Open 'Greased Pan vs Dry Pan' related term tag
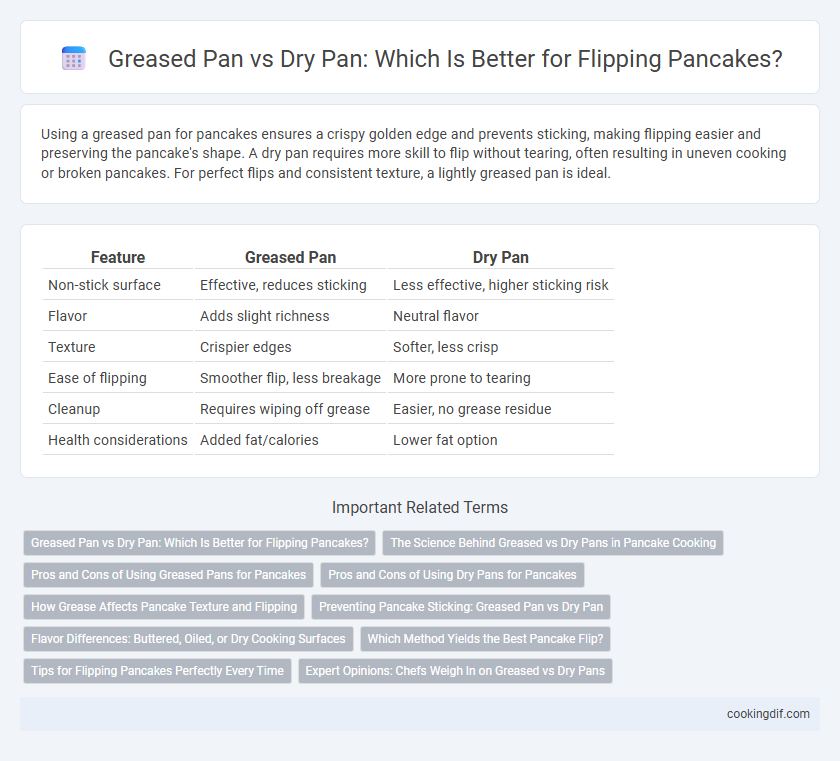Image resolution: width=840 pixels, height=761 pixels. 199,543
